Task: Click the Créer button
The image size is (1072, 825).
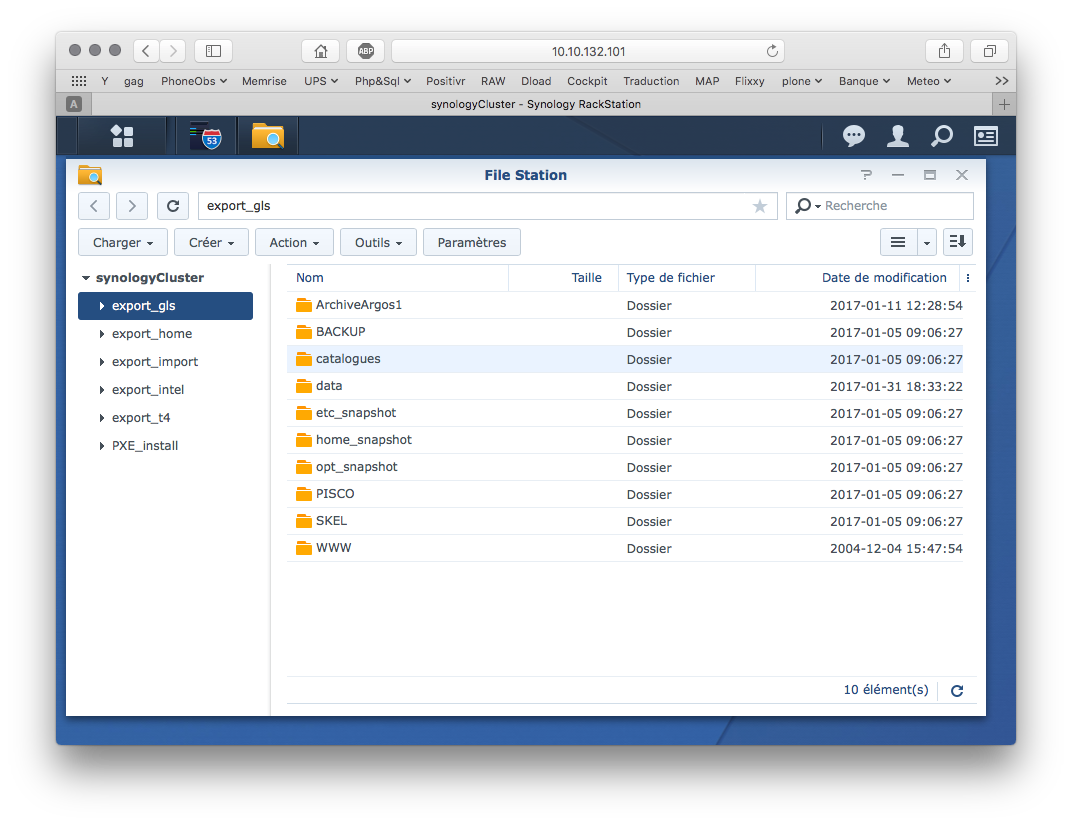Action: click(x=211, y=242)
